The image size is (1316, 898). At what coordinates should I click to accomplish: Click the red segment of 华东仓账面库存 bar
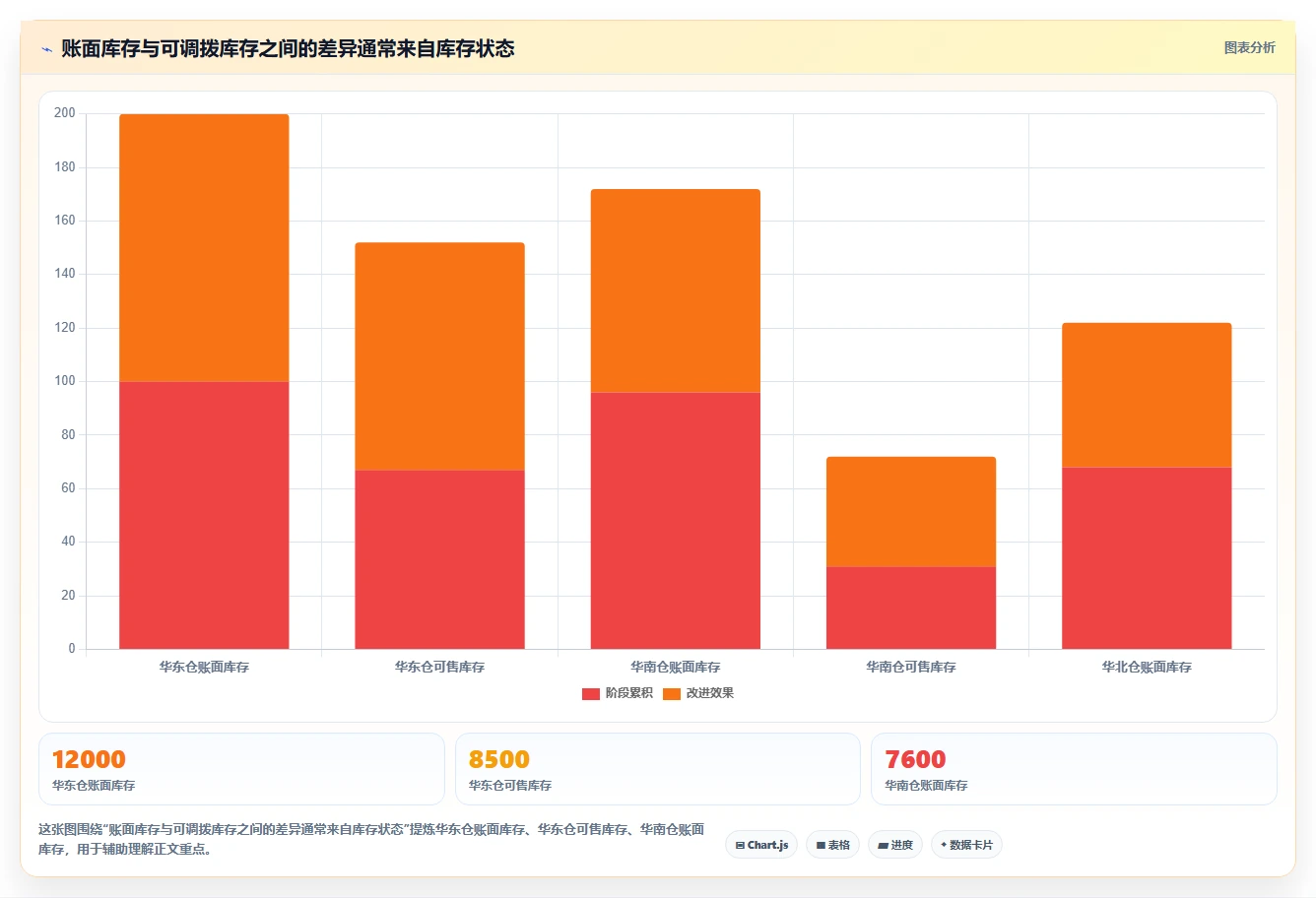point(204,515)
